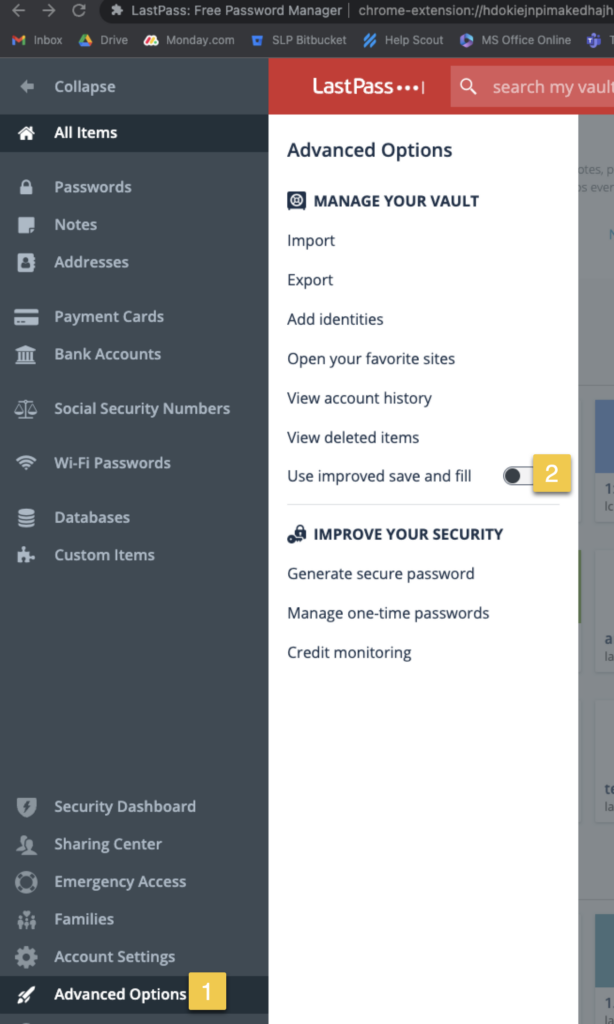
Task: Click the Payment Cards icon
Action: point(27,317)
